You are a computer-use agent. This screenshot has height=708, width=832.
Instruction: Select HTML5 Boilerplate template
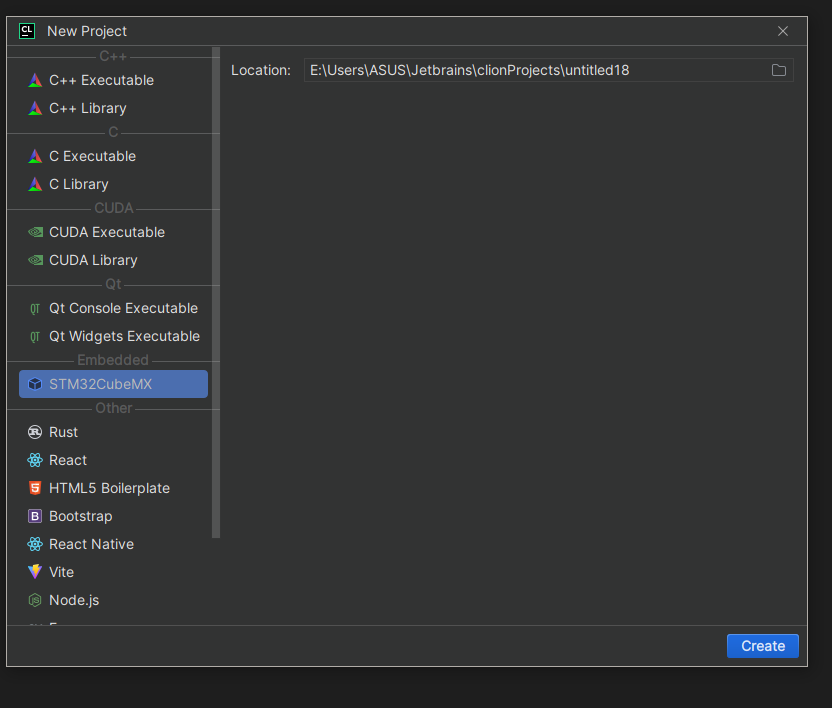[x=113, y=488]
